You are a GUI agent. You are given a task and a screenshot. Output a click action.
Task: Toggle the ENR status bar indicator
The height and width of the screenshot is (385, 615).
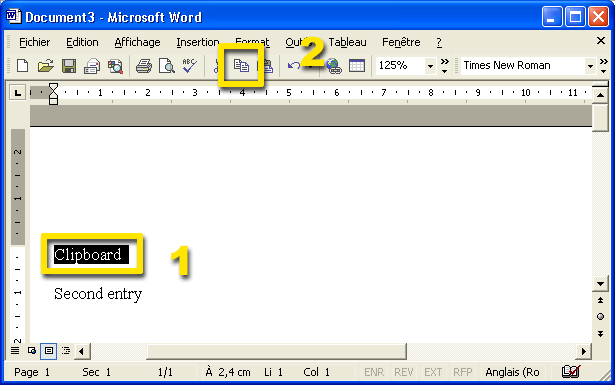tap(374, 372)
